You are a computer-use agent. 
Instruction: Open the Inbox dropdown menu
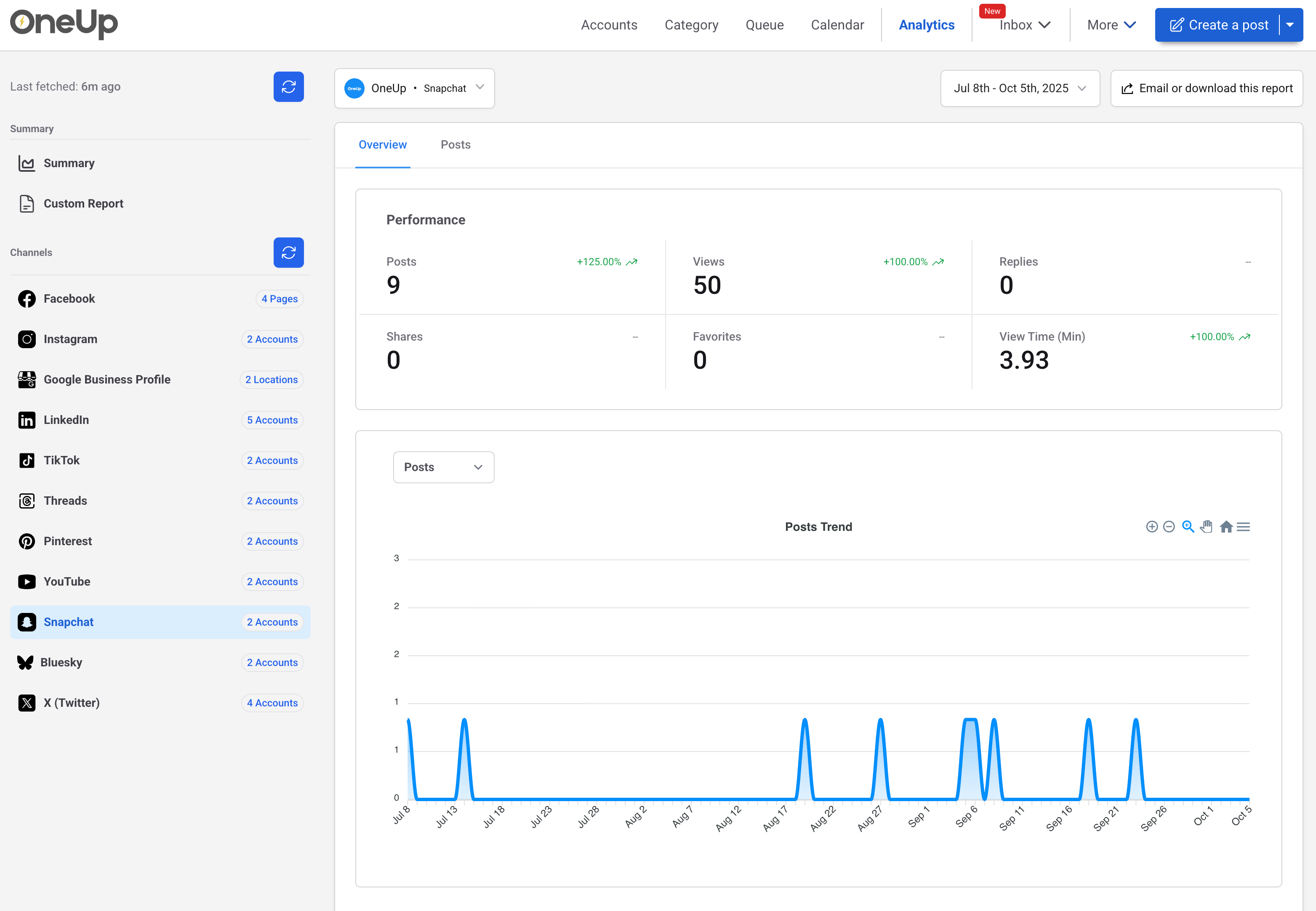pos(1024,25)
